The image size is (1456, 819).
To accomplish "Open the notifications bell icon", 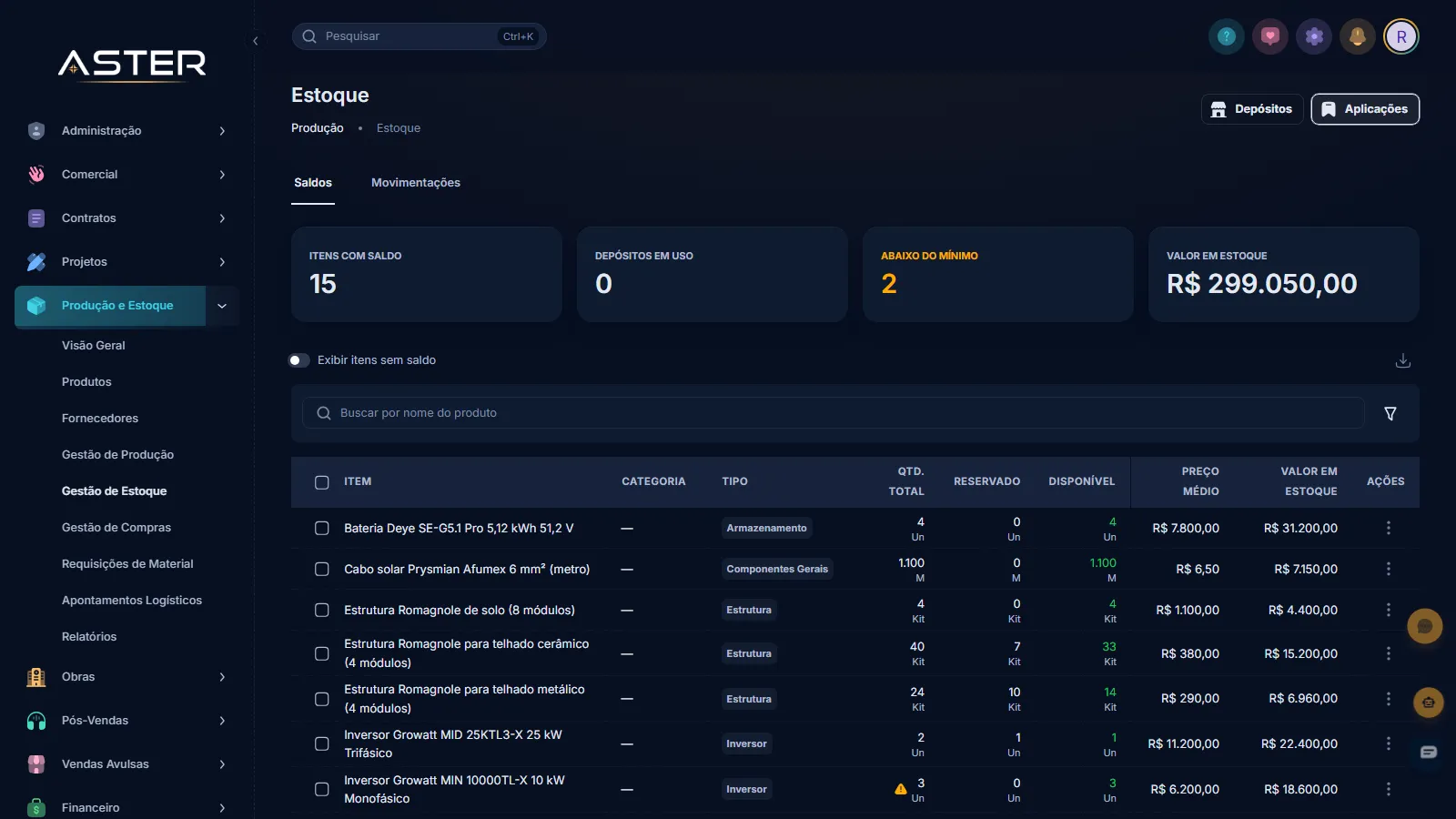I will pyautogui.click(x=1358, y=36).
